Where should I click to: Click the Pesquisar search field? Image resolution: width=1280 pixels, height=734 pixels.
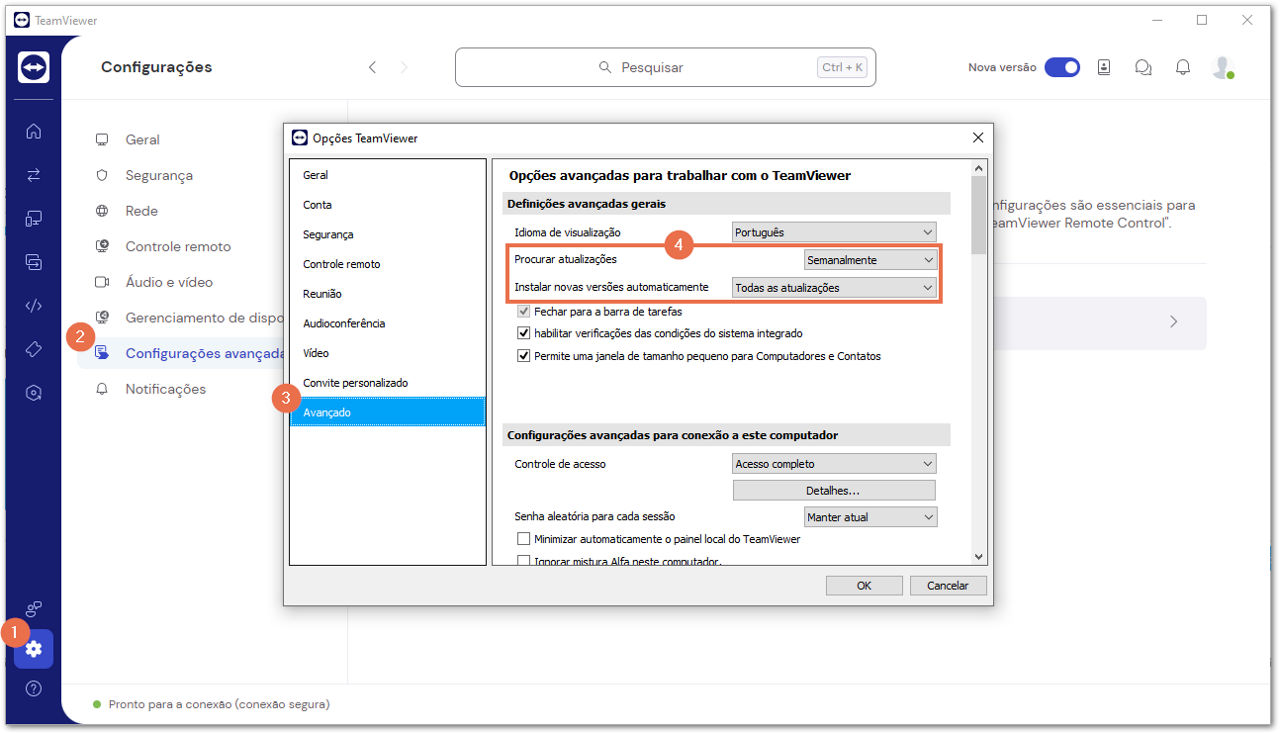click(665, 67)
